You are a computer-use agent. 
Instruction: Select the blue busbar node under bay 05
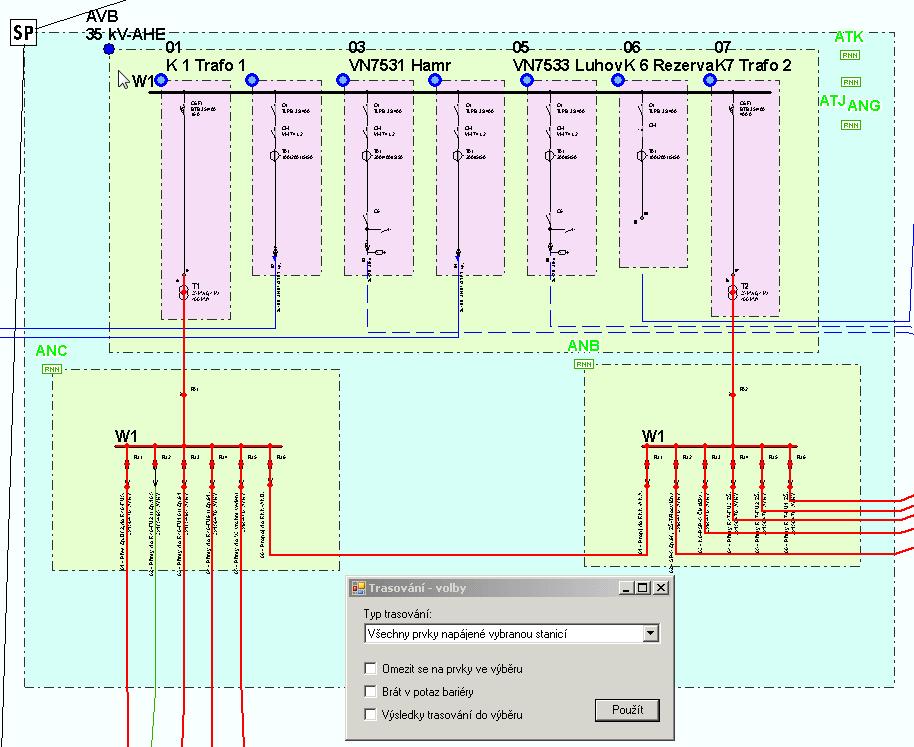527,80
